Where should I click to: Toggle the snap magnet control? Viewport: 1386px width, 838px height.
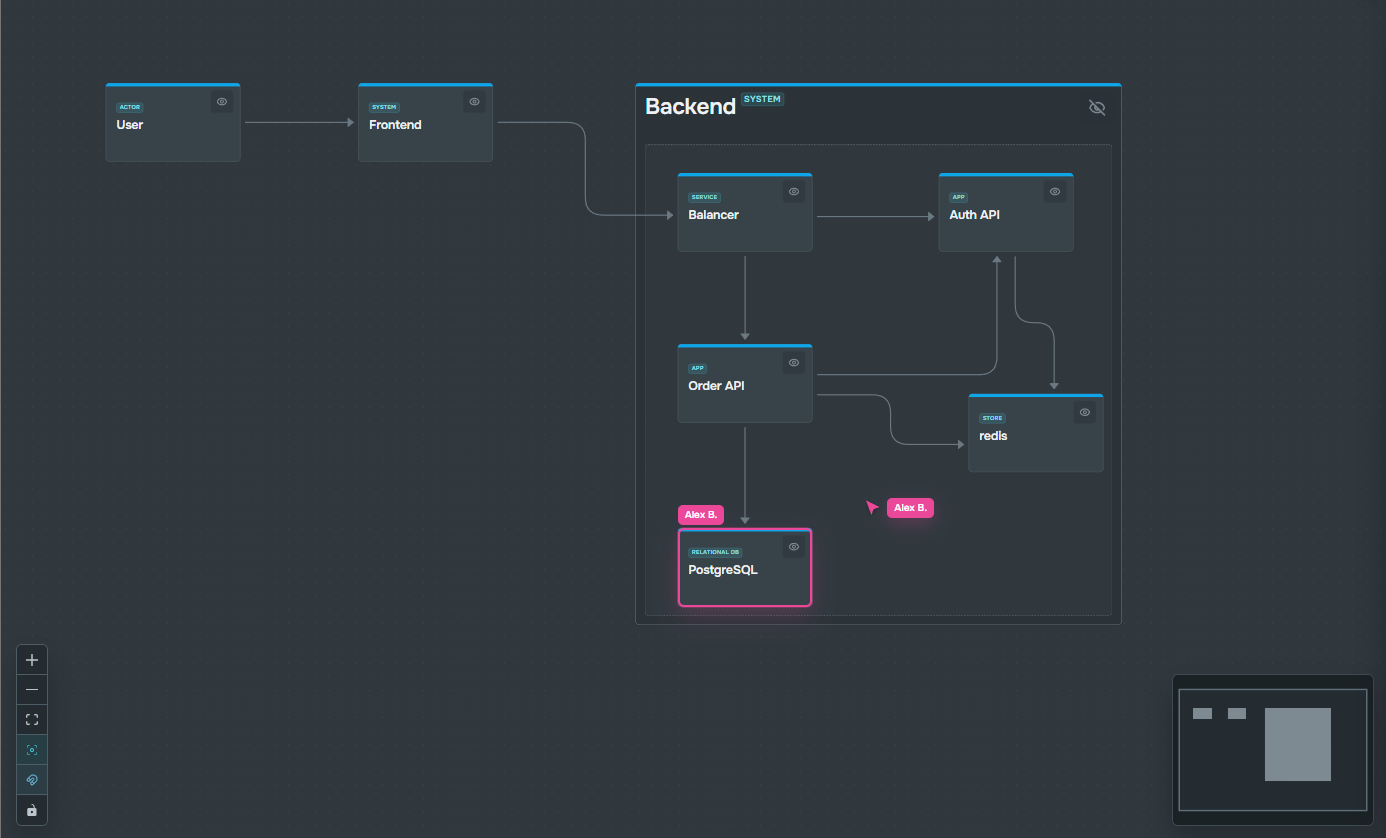coord(32,780)
